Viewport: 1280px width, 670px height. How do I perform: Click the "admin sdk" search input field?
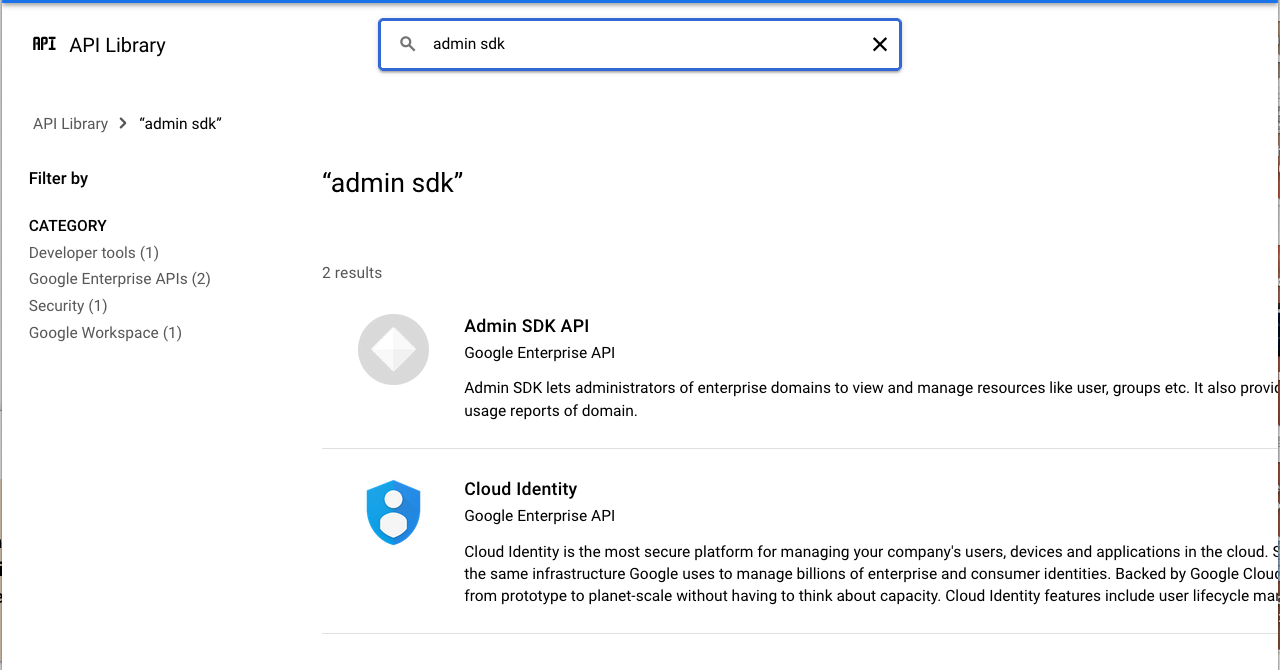pos(640,44)
